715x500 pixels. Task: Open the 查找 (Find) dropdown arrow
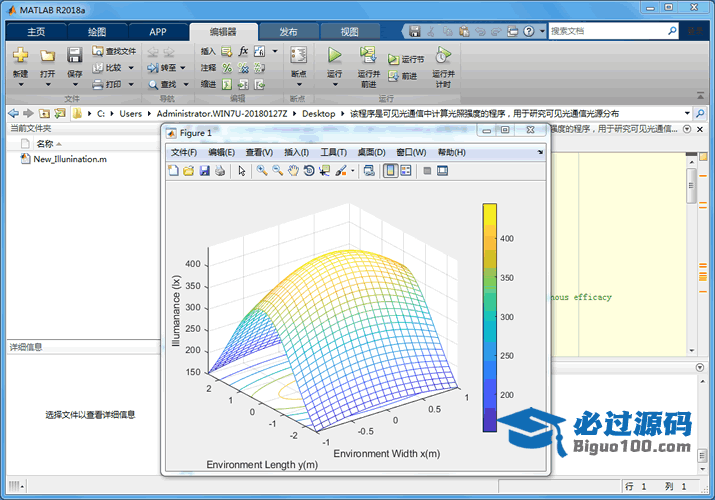pos(186,84)
